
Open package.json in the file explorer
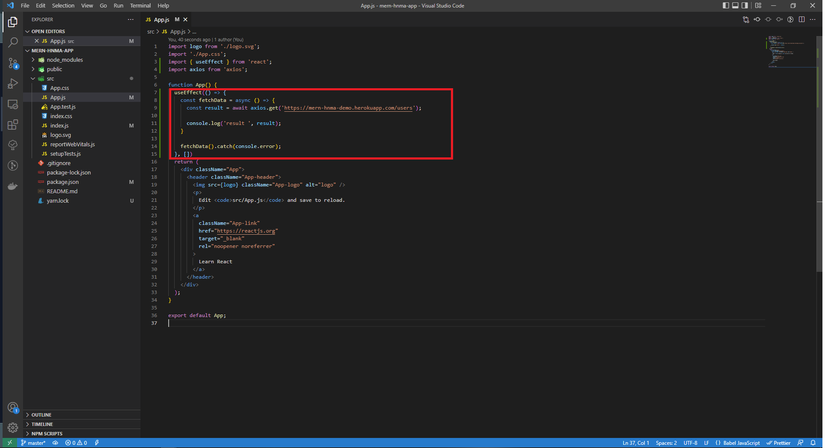click(x=62, y=182)
